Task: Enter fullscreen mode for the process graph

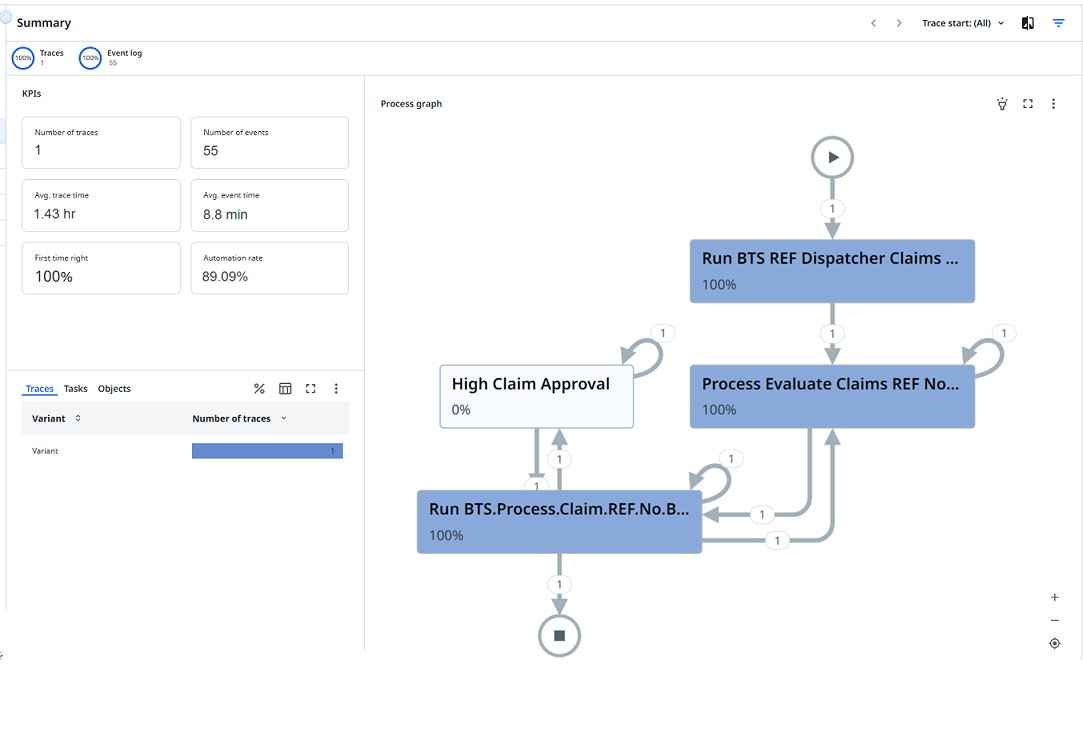Action: click(1028, 103)
